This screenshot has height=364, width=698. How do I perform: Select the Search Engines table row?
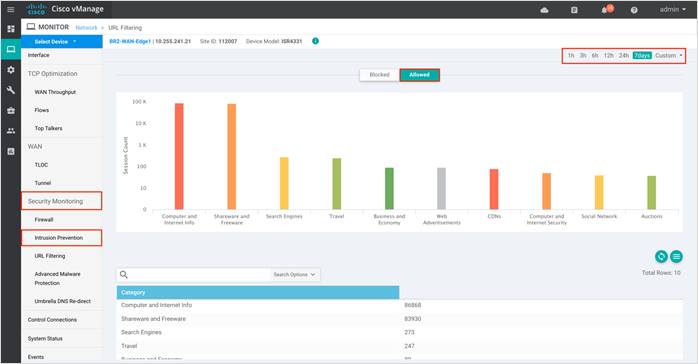click(x=399, y=332)
